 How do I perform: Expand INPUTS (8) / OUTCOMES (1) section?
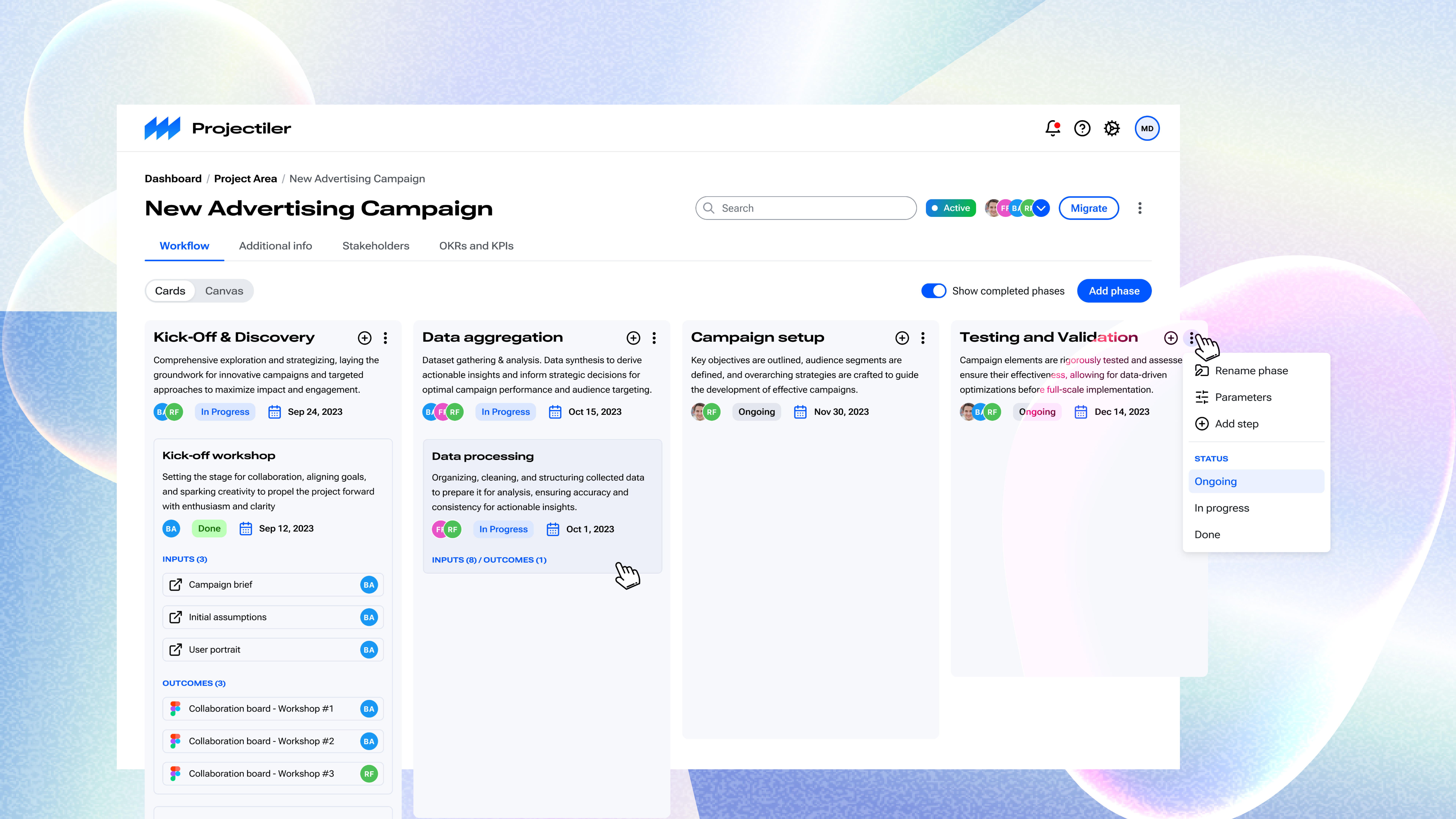point(489,560)
